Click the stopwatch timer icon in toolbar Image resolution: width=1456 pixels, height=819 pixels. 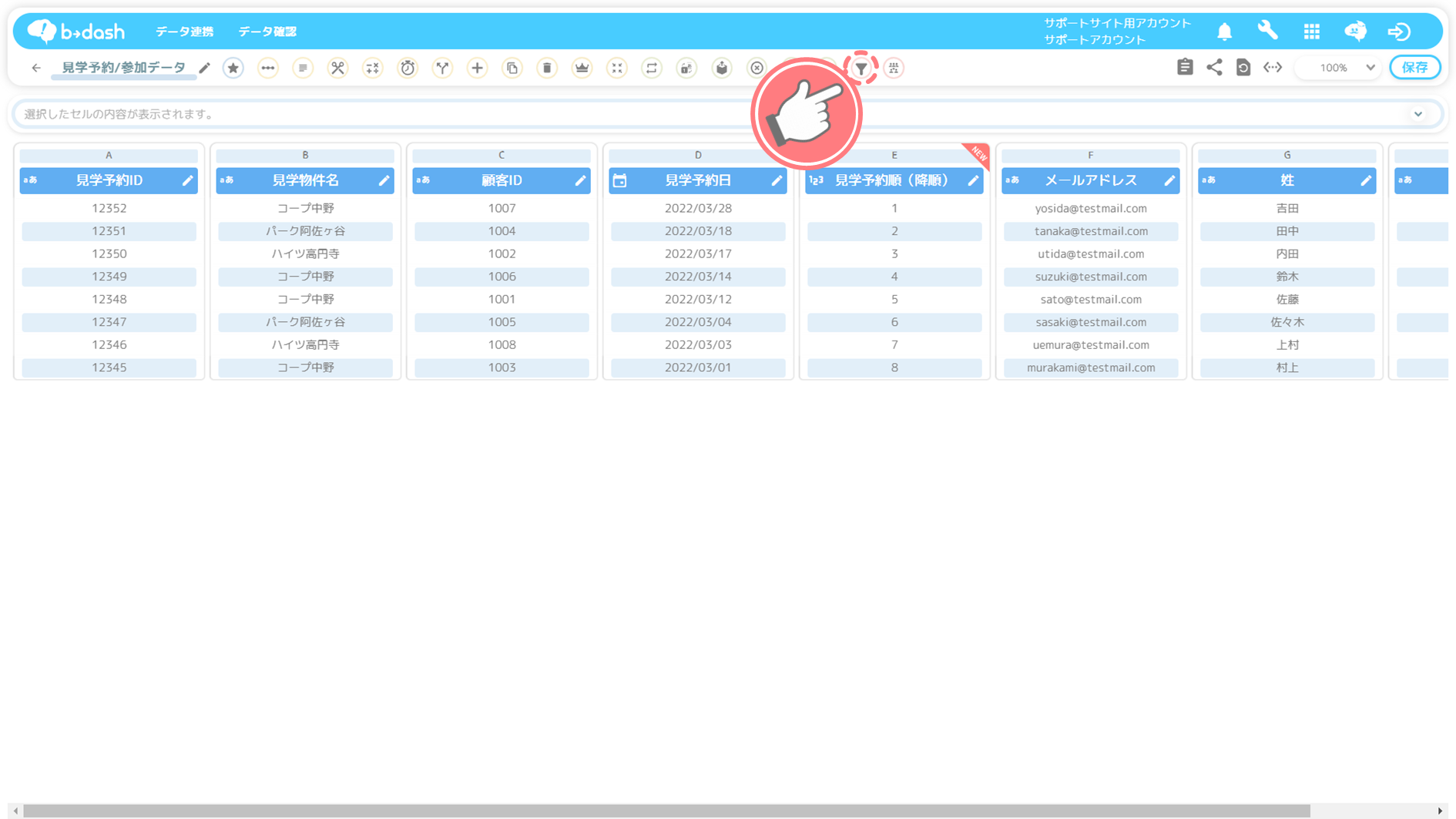tap(408, 69)
